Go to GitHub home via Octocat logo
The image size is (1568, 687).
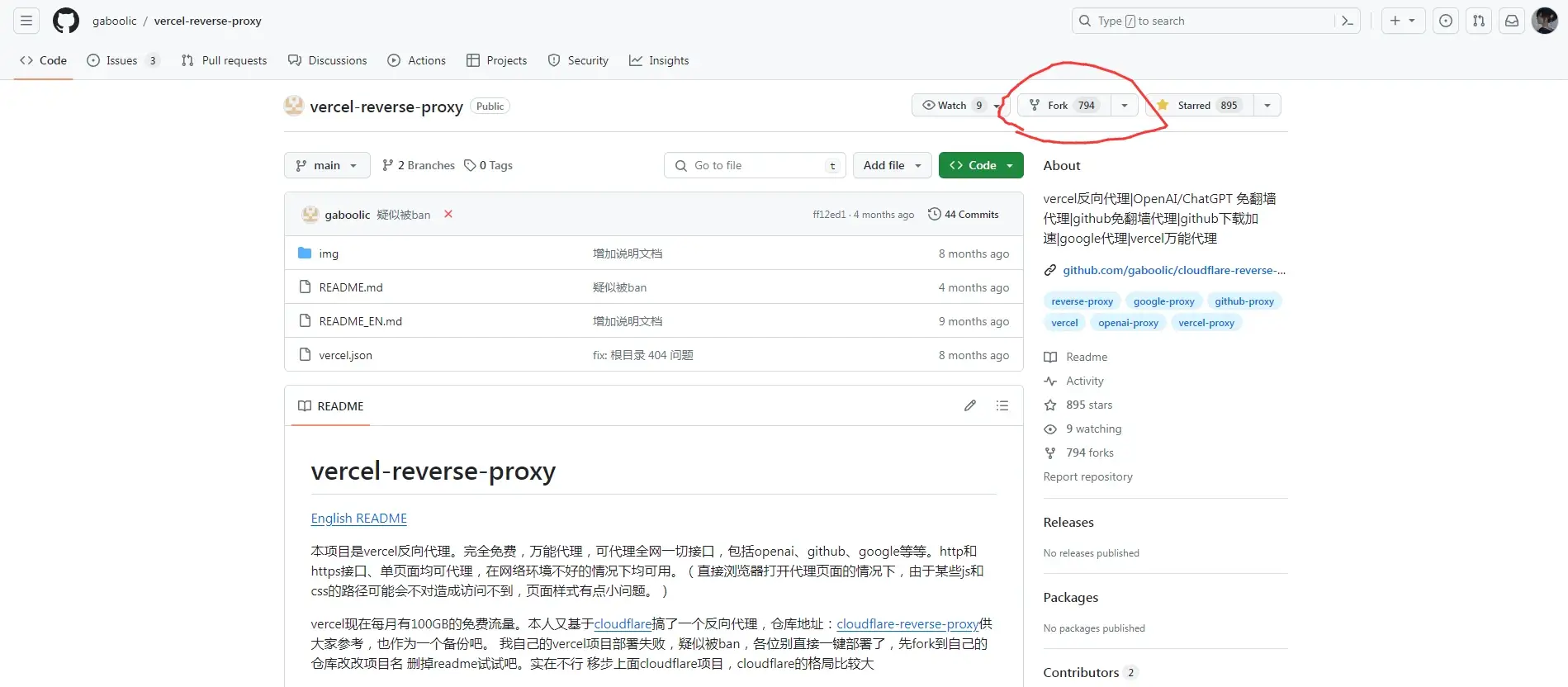pyautogui.click(x=66, y=21)
